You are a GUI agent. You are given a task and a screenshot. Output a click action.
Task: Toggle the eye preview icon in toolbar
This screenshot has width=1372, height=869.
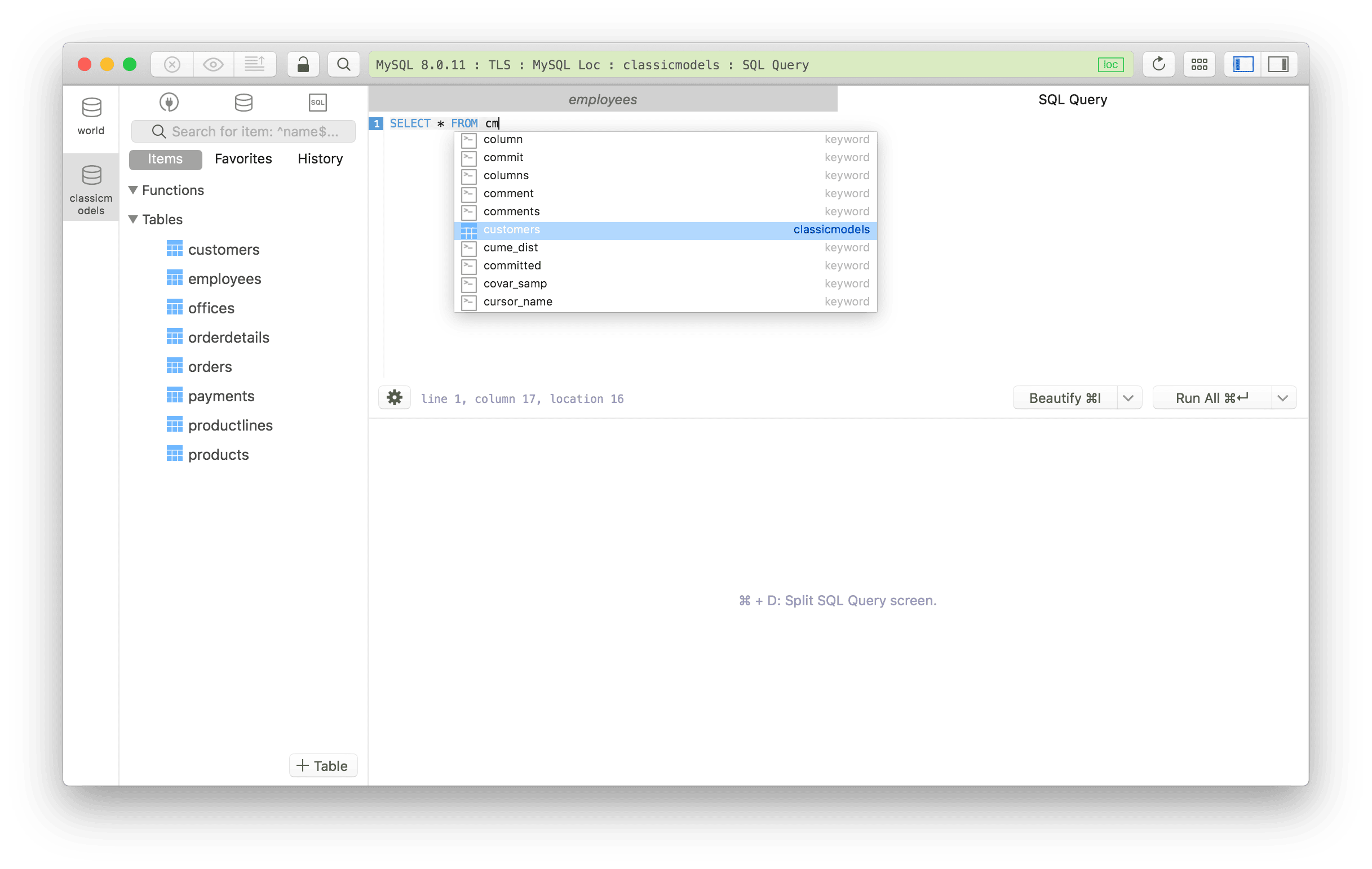point(213,64)
